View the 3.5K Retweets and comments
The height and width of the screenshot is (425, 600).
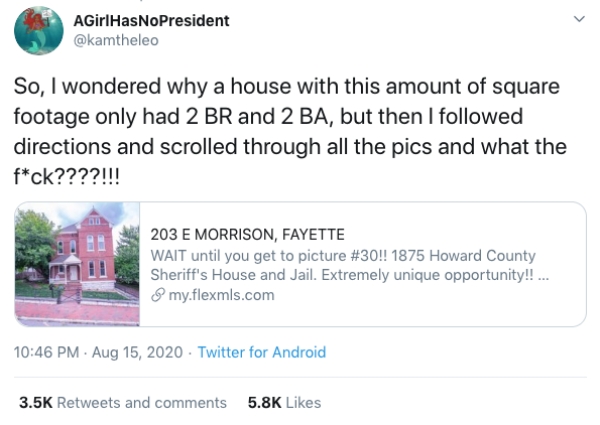pos(123,402)
